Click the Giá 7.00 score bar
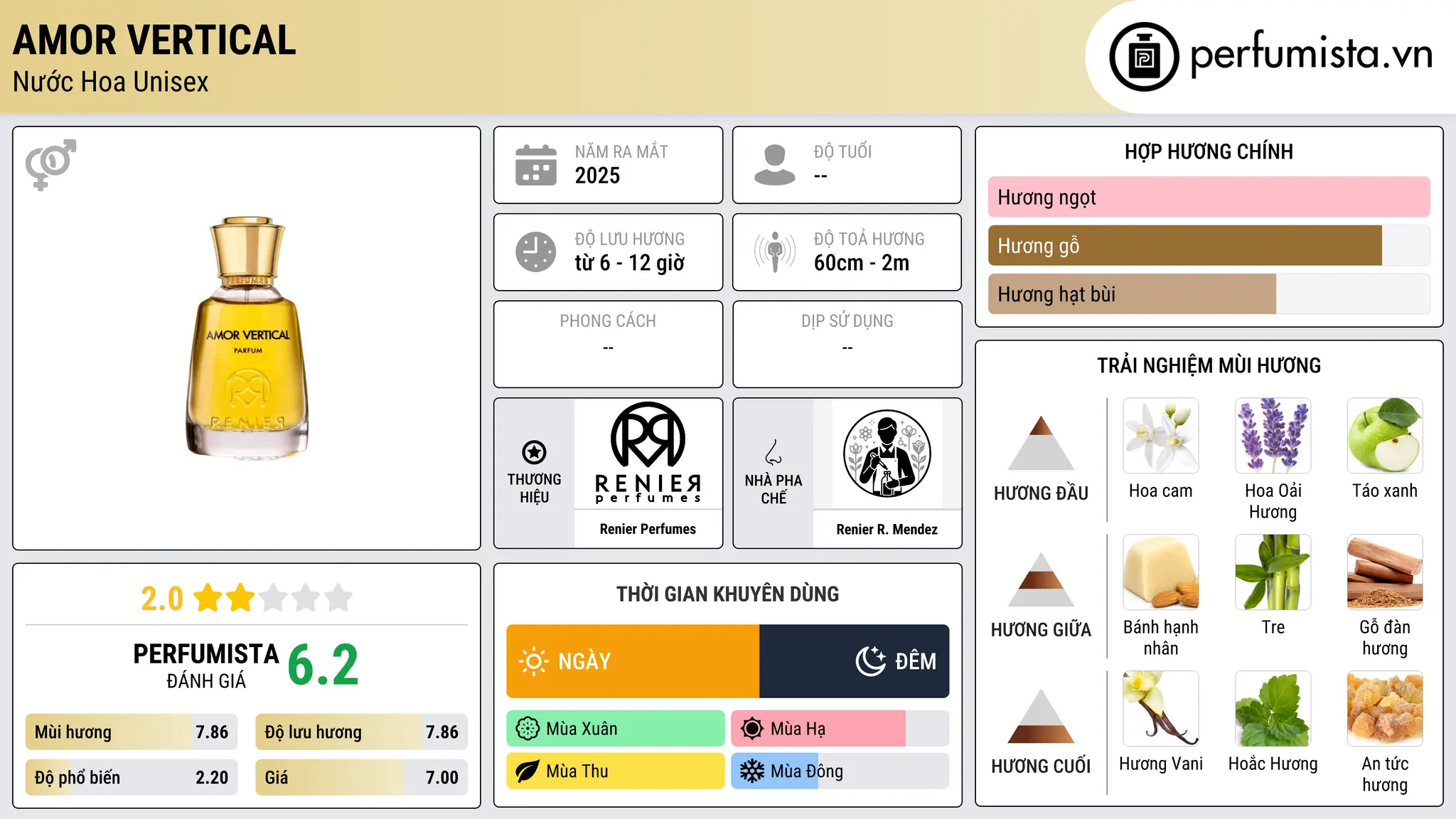 362,777
